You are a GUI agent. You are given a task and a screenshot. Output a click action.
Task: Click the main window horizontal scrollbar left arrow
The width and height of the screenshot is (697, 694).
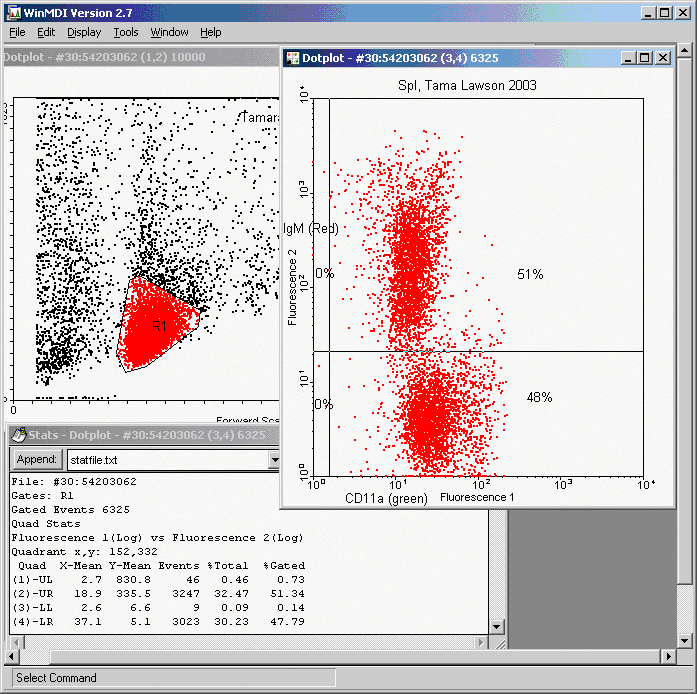[9, 656]
